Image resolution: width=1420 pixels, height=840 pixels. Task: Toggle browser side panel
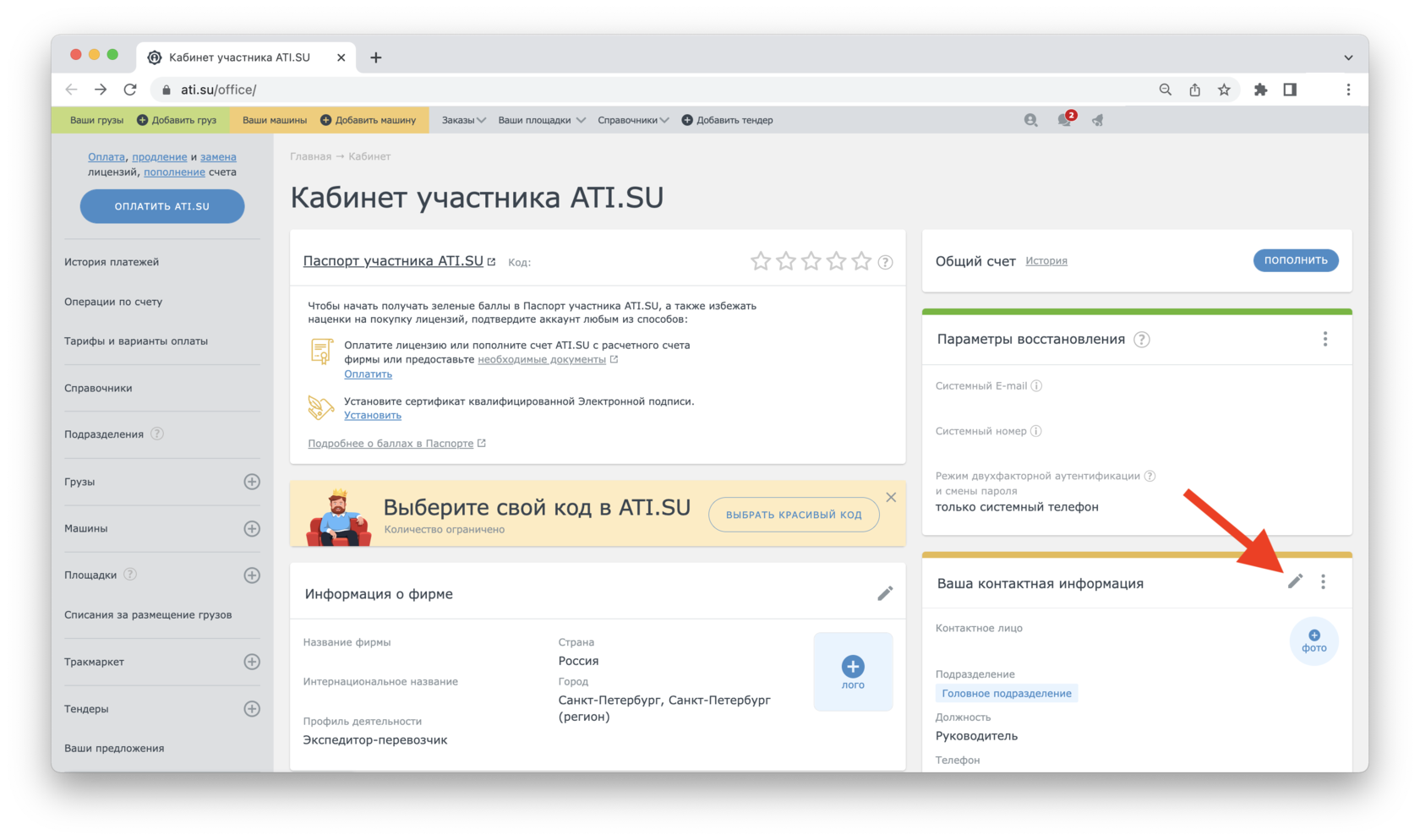tap(1290, 90)
